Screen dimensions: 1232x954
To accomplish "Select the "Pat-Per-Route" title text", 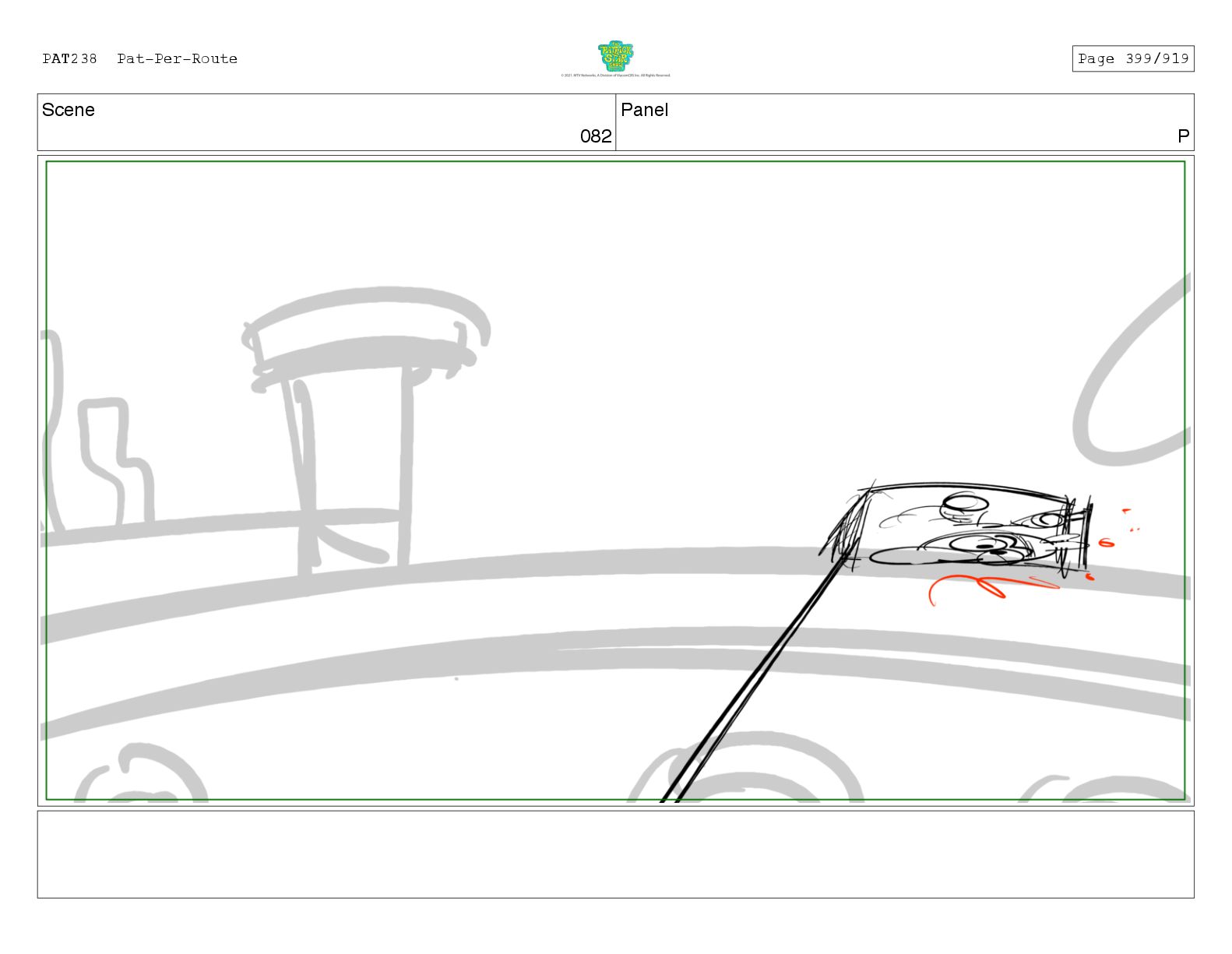I will point(178,58).
